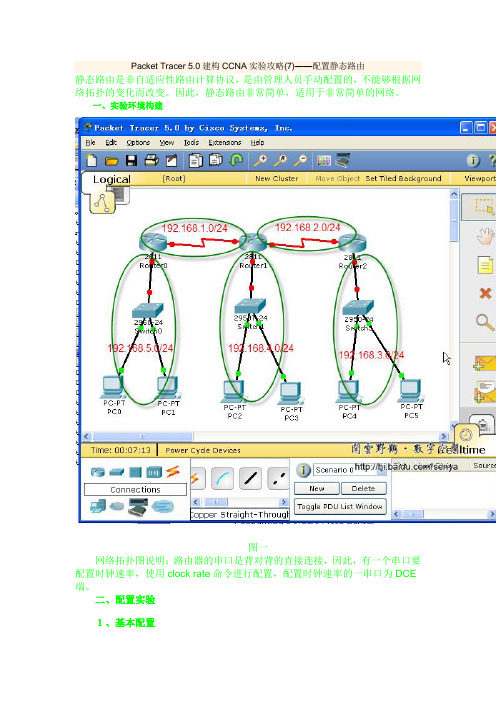Select the Routers device category icon
This screenshot has height=702, width=496.
coord(98,472)
